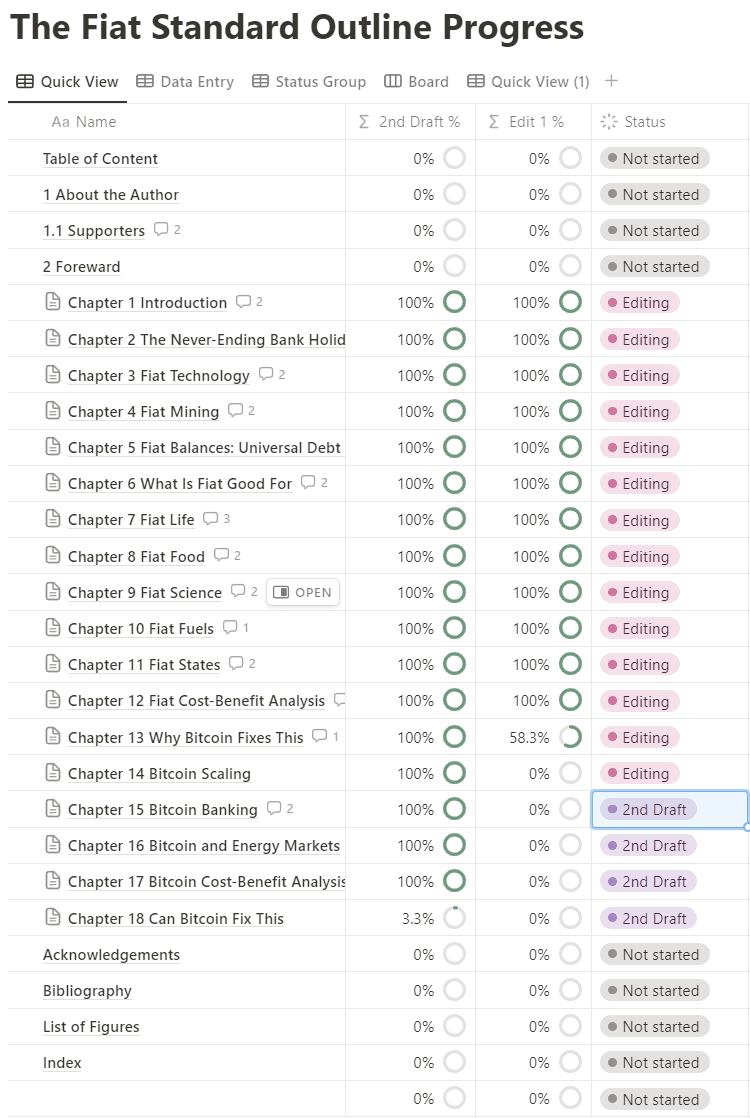Open the Chapter 18 Can Bitcoin Fix This page
The width and height of the screenshot is (750, 1119).
coord(176,918)
